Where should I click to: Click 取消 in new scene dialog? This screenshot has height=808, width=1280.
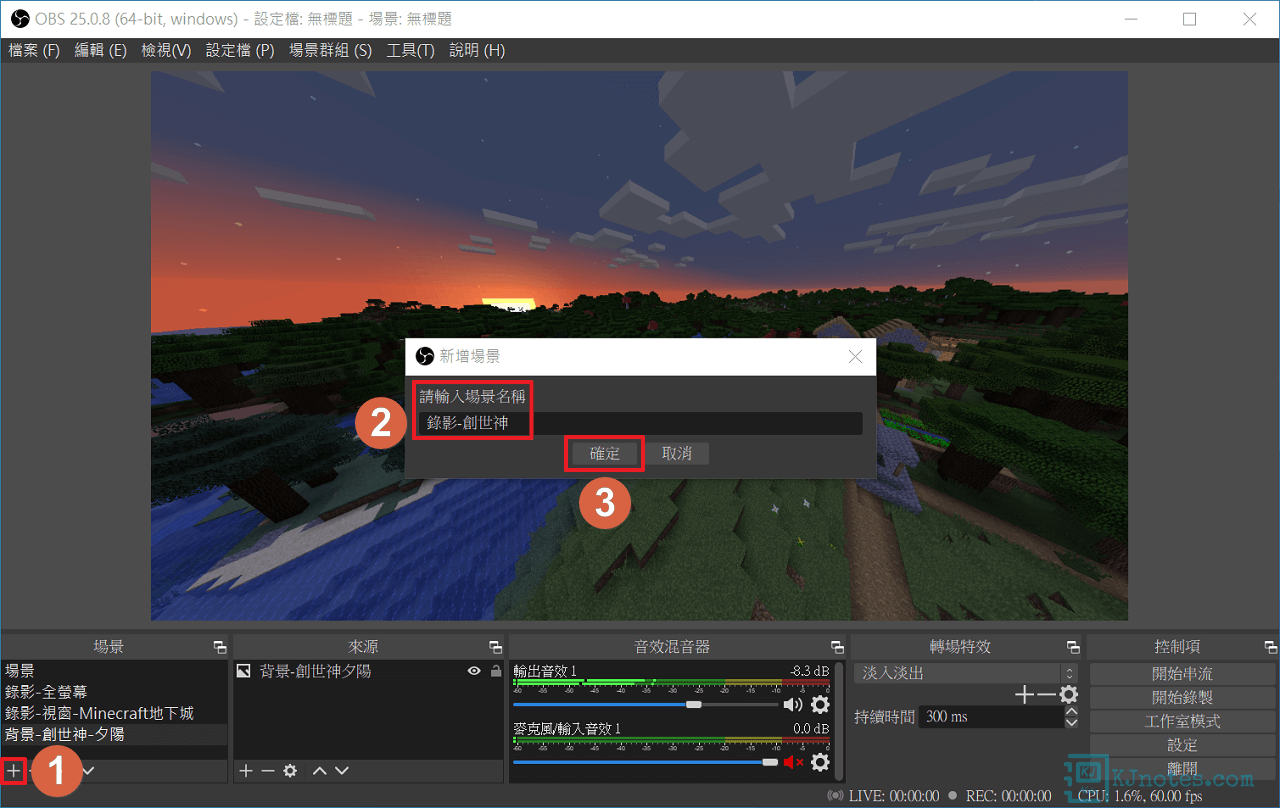click(677, 453)
